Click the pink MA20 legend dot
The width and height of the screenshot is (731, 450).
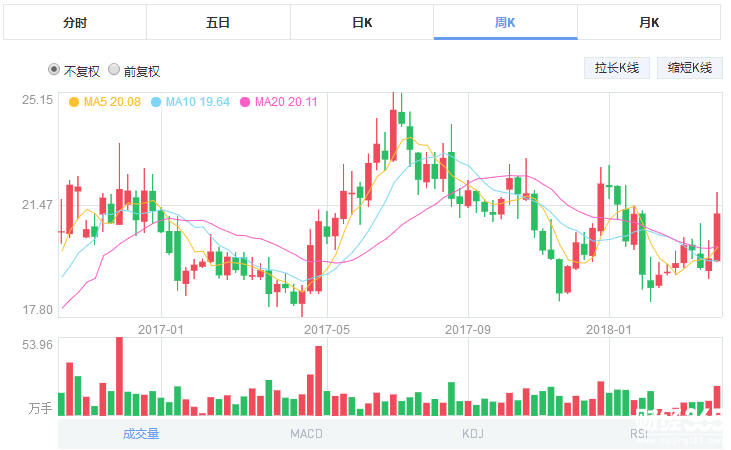[246, 102]
